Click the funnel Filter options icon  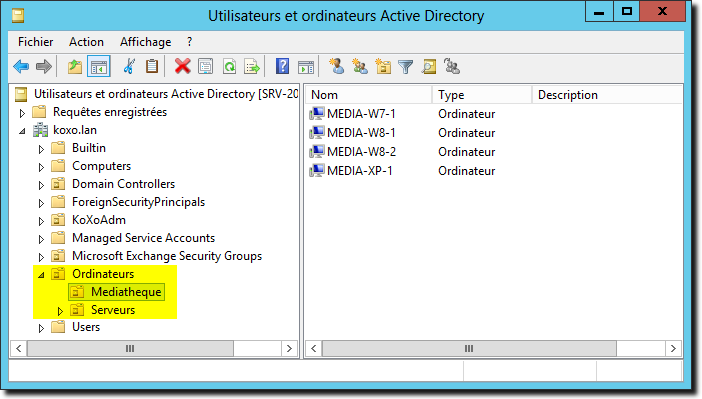coord(406,67)
